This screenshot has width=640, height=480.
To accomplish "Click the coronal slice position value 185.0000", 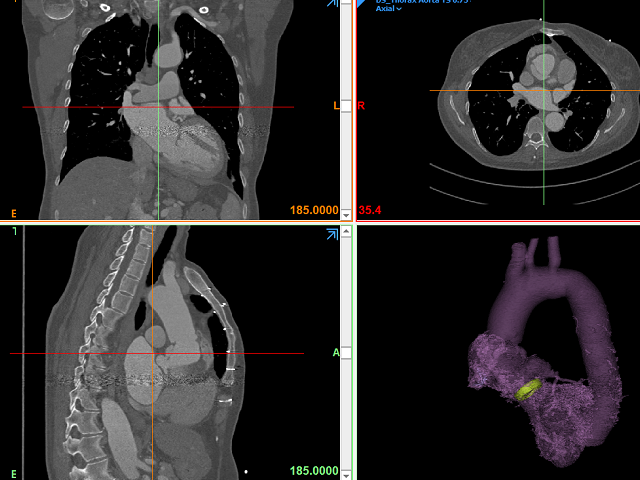I will 314,210.
